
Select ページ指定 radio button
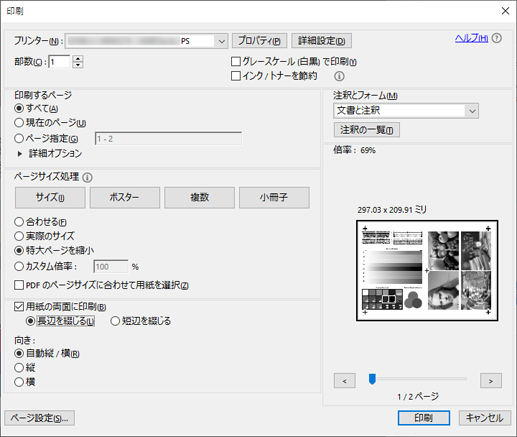[x=19, y=138]
